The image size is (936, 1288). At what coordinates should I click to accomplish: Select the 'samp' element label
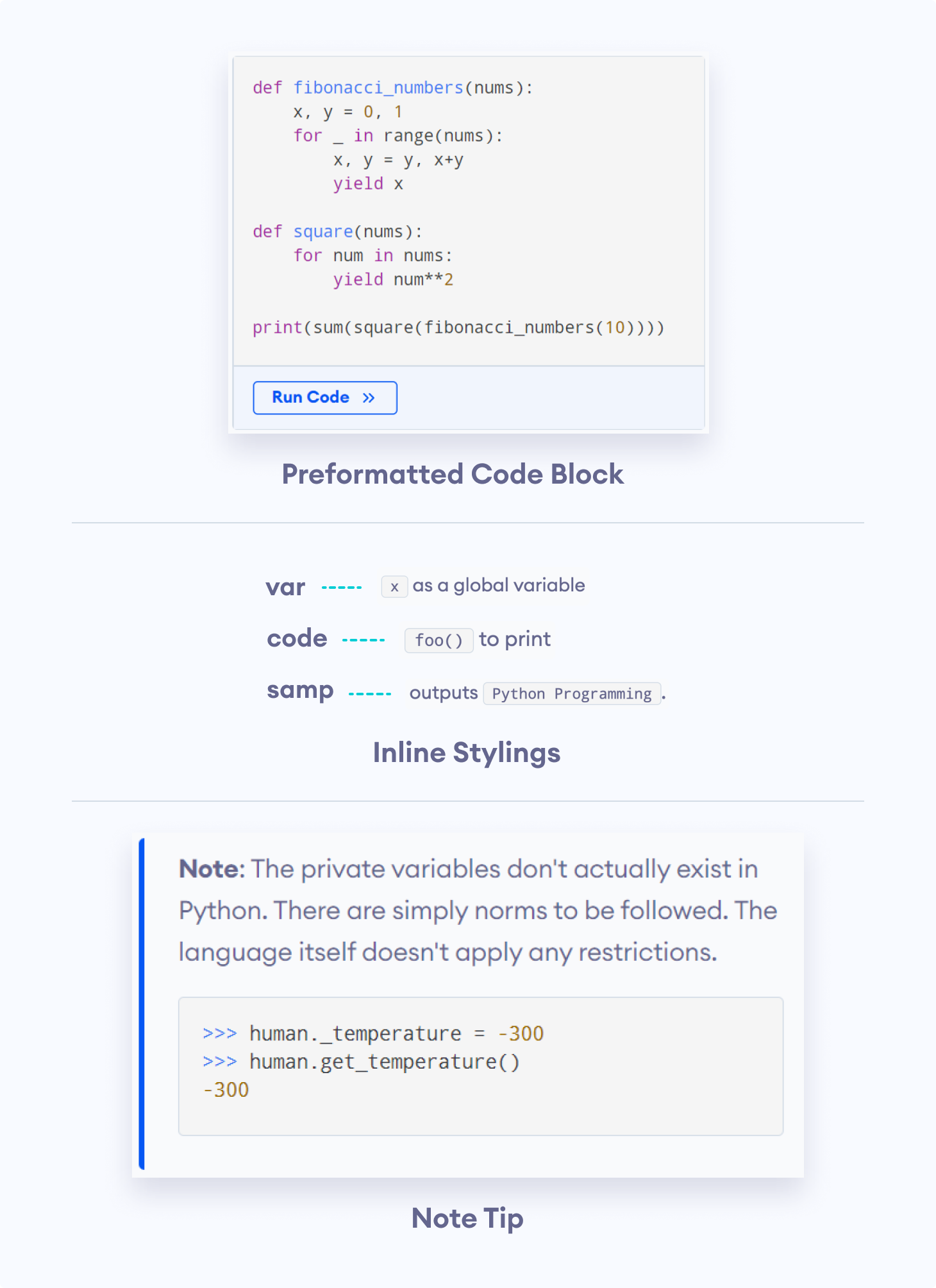click(300, 691)
